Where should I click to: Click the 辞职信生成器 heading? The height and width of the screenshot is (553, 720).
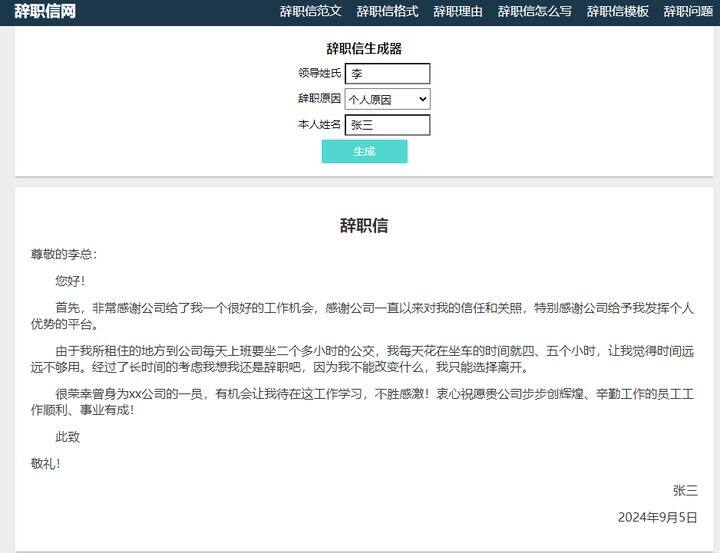coord(364,49)
